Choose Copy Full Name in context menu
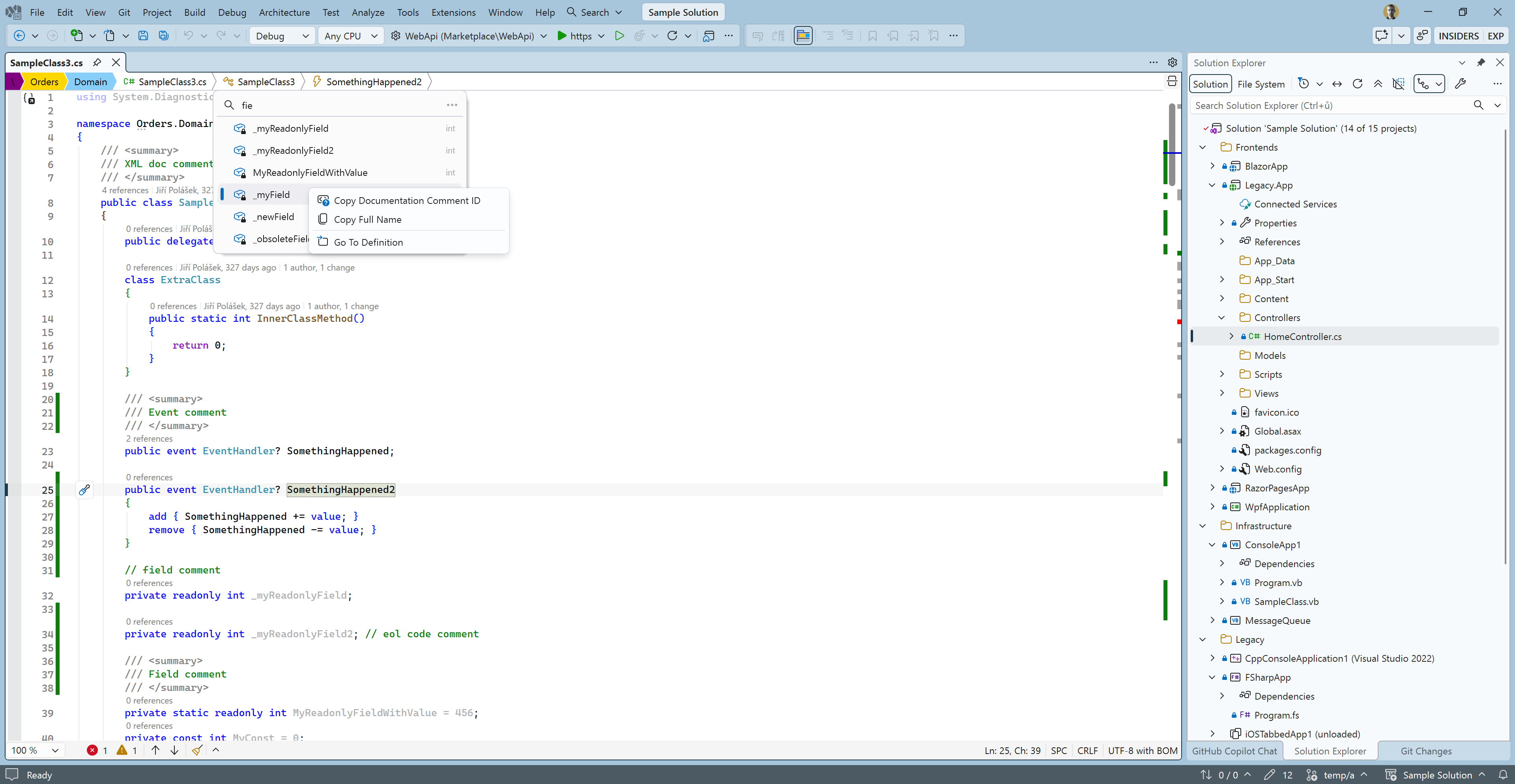This screenshot has width=1515, height=784. 408,219
